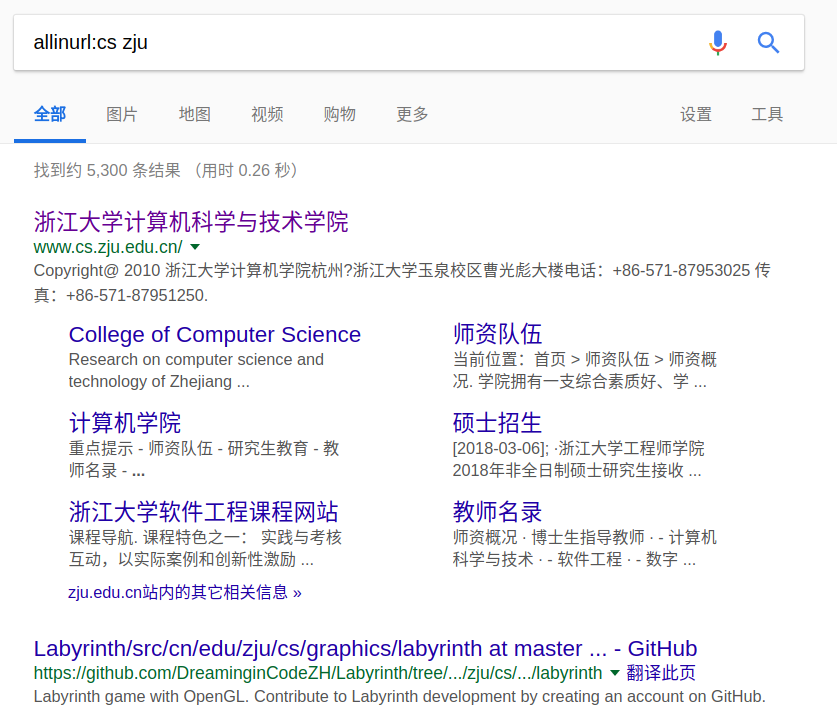
Task: Click the 当前位置：首页 > 师资队伍 snippet
Action: 585,370
